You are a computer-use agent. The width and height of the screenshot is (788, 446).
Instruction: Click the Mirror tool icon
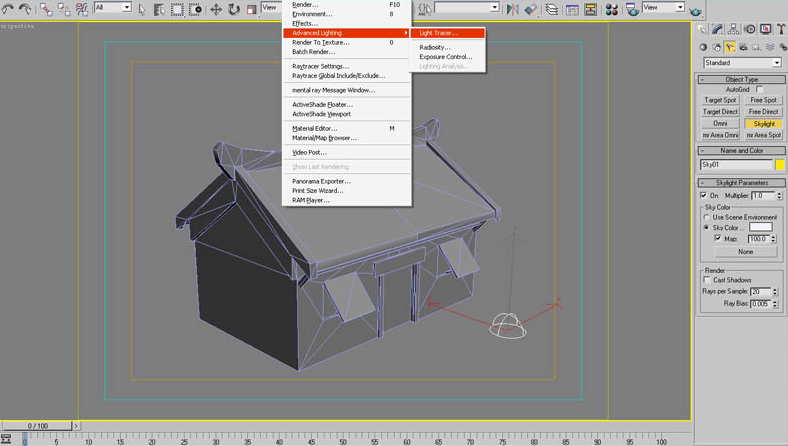(512, 8)
